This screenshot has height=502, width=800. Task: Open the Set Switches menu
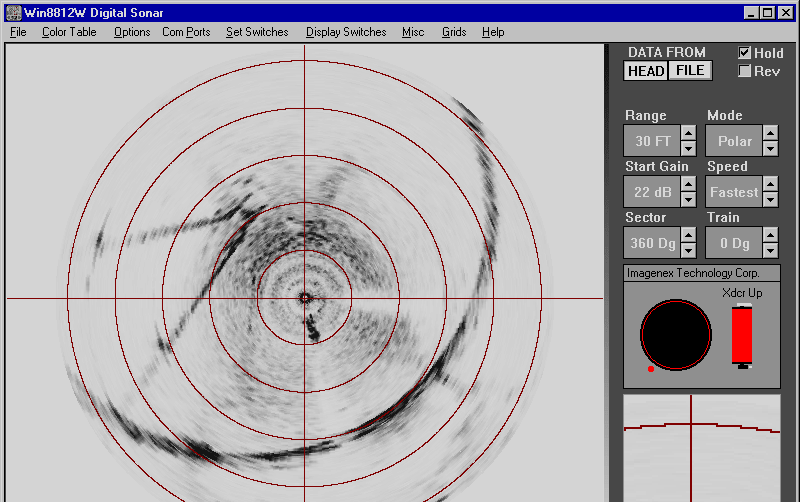pos(257,32)
